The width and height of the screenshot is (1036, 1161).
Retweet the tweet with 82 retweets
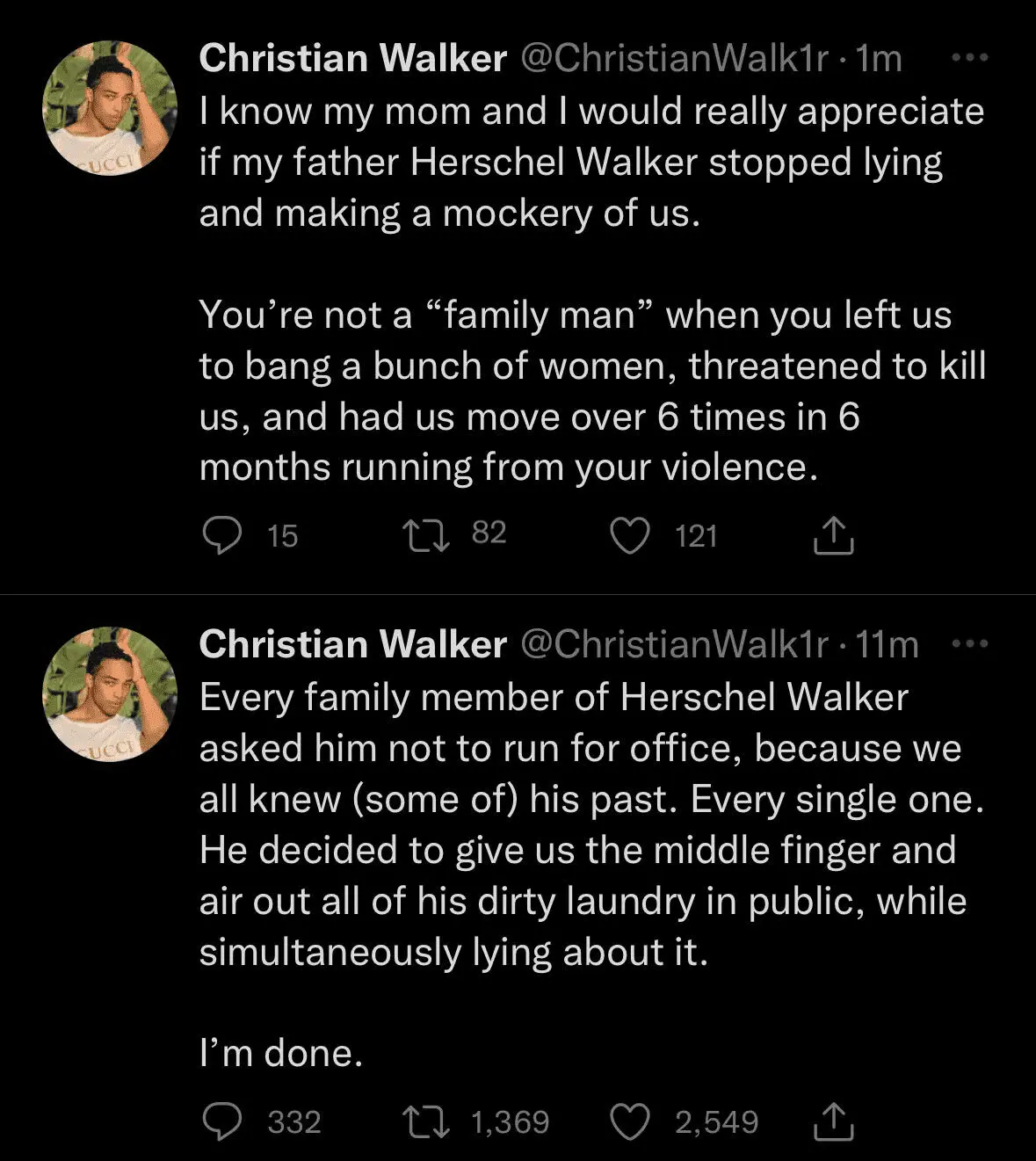[x=425, y=534]
